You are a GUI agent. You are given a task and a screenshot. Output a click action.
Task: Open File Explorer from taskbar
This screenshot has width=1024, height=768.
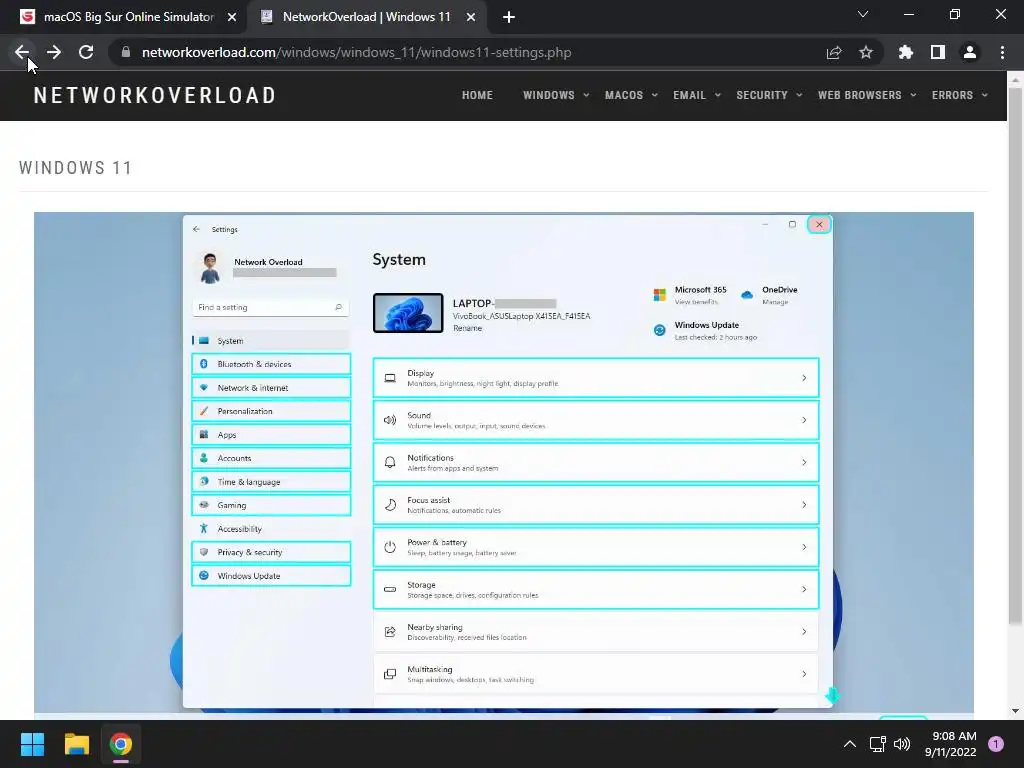(76, 744)
